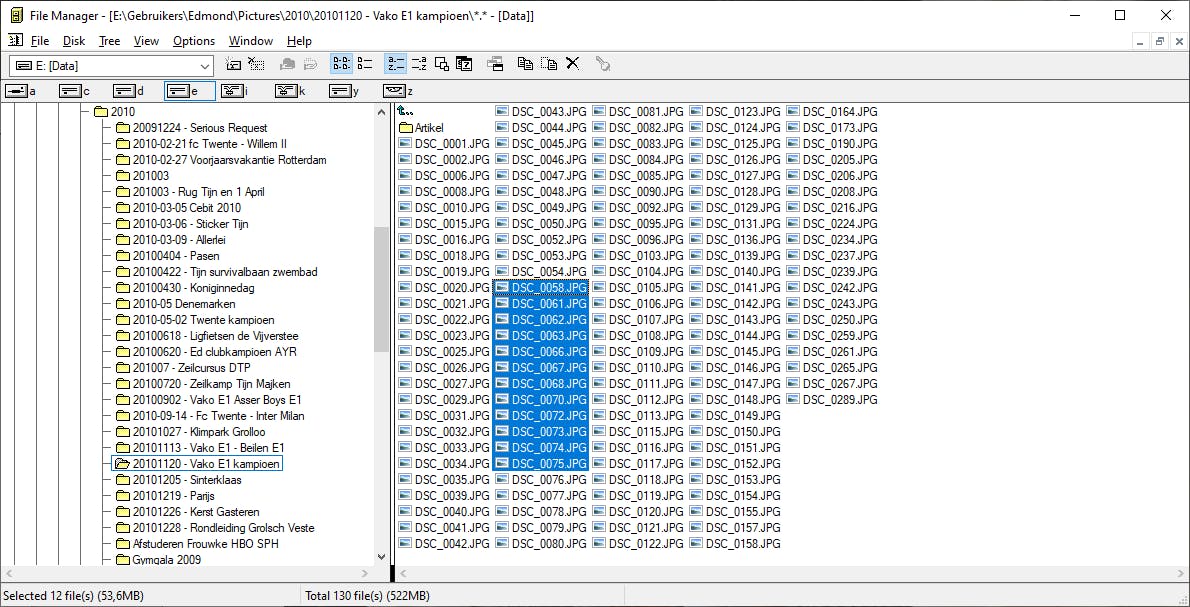Select file DSC_0001.JPG

tap(444, 143)
